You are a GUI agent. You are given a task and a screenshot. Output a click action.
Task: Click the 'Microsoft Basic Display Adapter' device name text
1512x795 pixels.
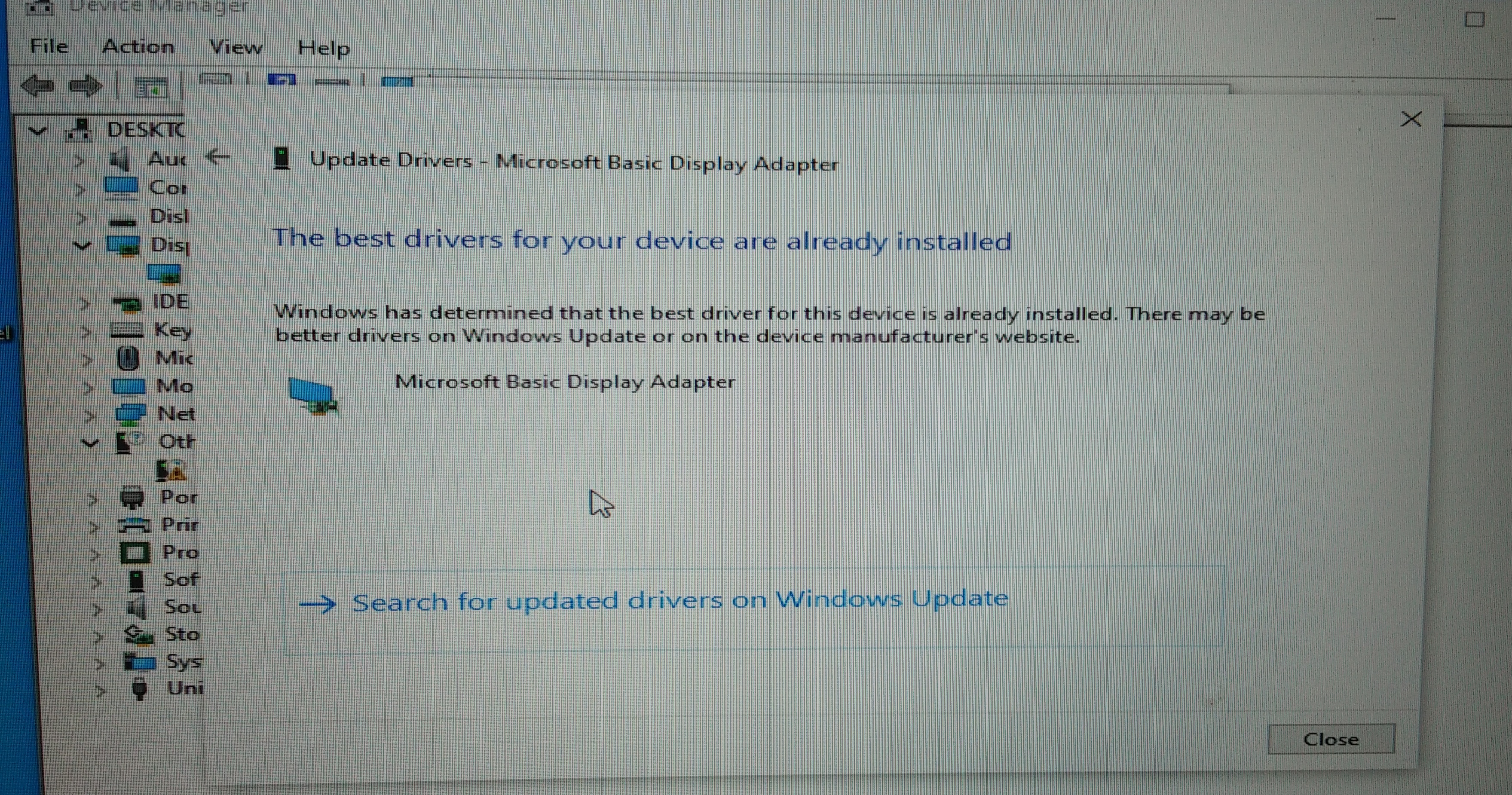(565, 382)
